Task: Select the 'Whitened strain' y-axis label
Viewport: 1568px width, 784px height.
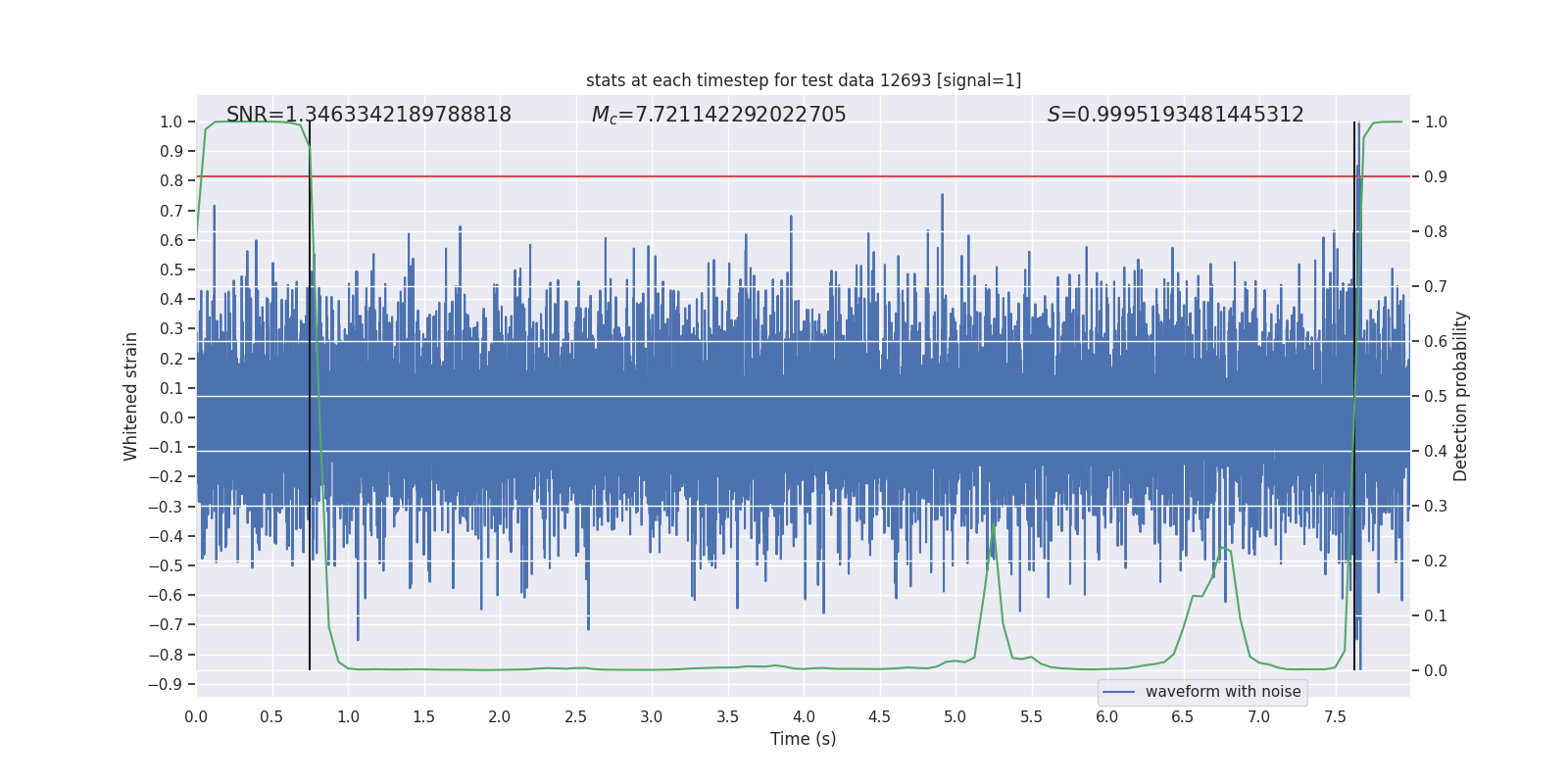Action: tap(130, 396)
